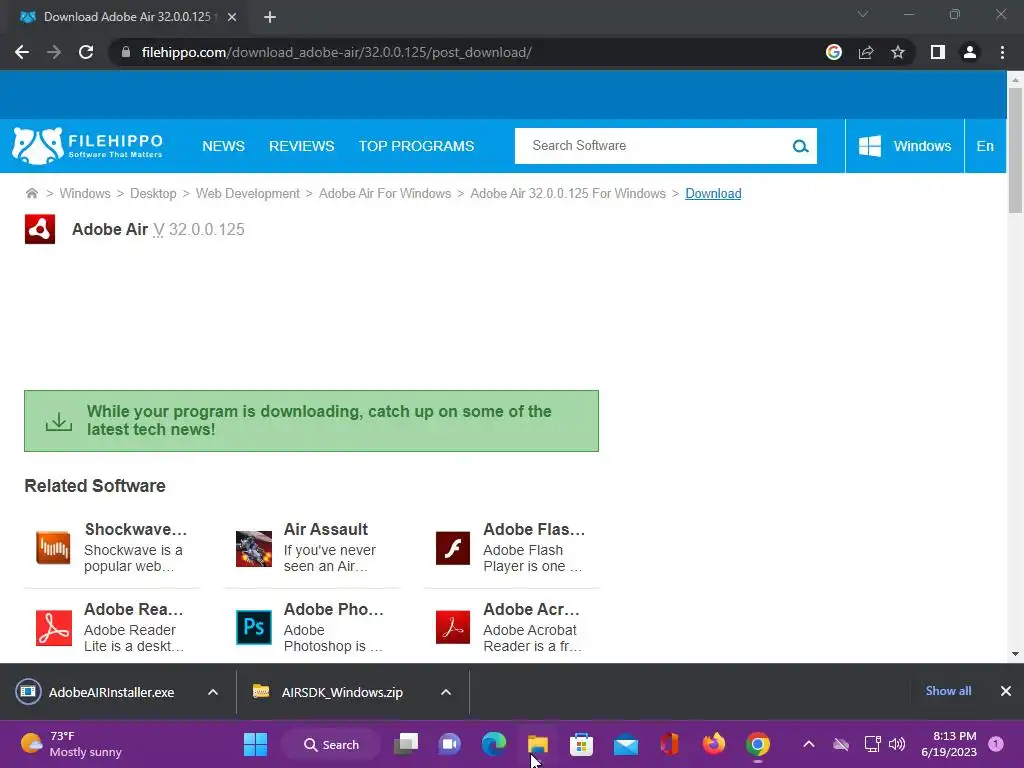
Task: Click the Web Development breadcrumb link
Action: click(x=248, y=193)
